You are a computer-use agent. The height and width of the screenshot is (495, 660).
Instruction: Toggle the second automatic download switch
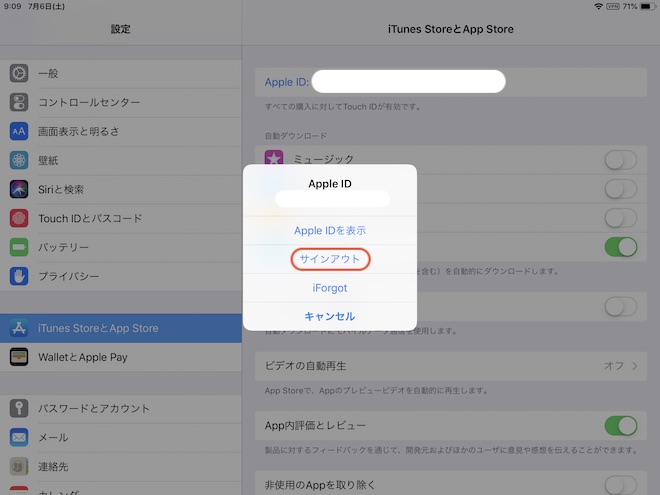(x=620, y=189)
